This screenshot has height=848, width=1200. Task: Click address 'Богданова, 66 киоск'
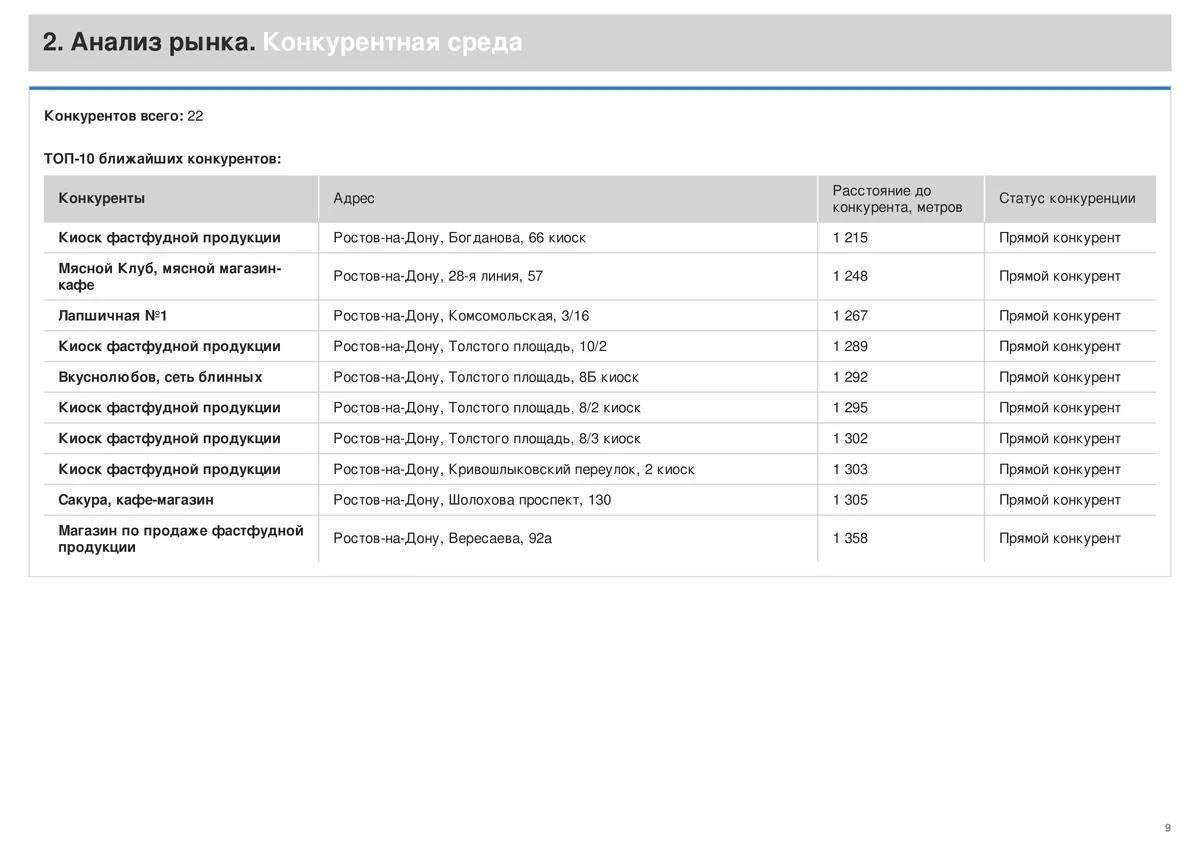517,238
